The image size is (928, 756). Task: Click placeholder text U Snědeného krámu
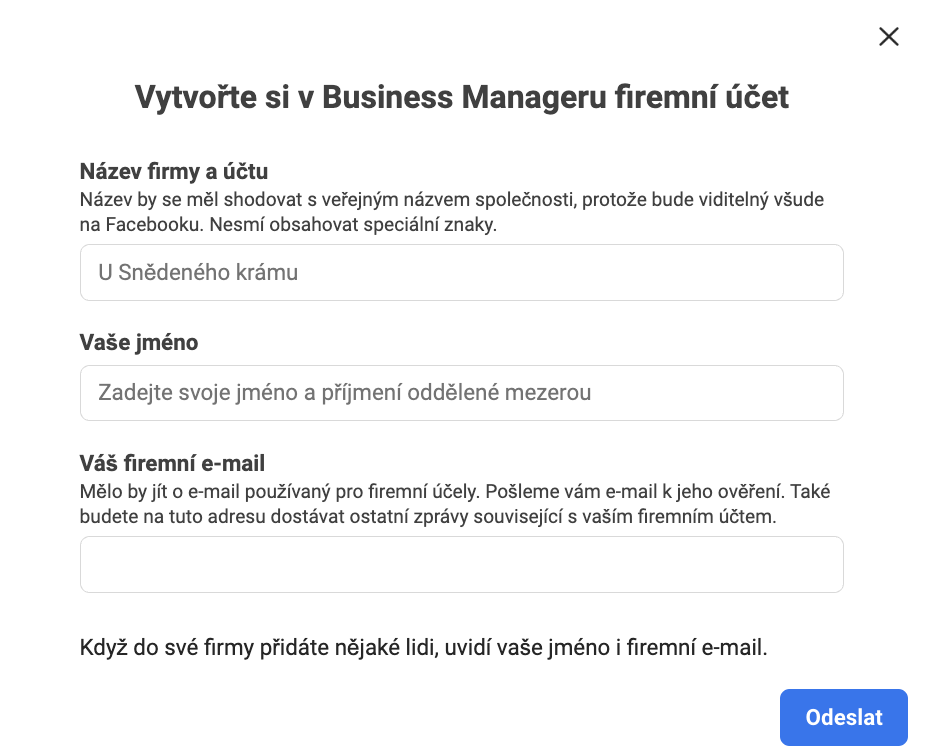pos(198,272)
